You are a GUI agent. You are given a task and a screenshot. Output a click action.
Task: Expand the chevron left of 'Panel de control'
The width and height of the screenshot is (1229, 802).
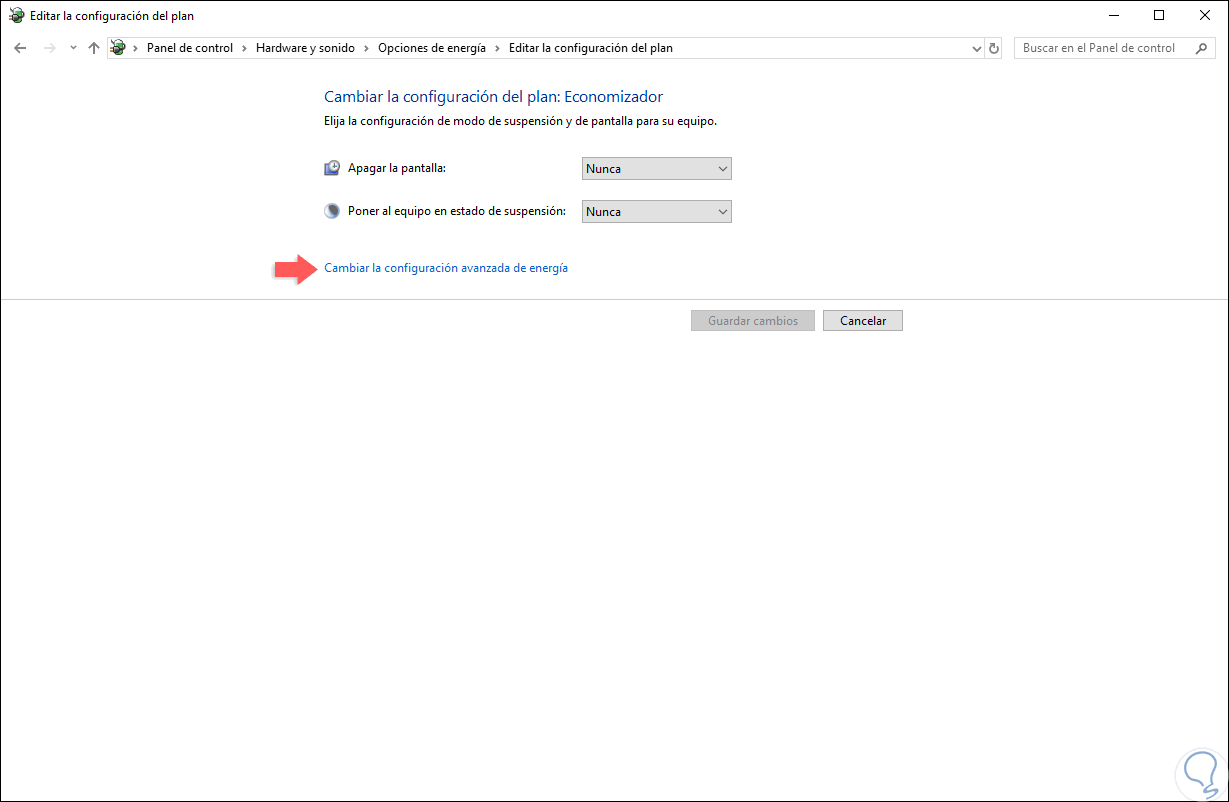pyautogui.click(x=136, y=48)
